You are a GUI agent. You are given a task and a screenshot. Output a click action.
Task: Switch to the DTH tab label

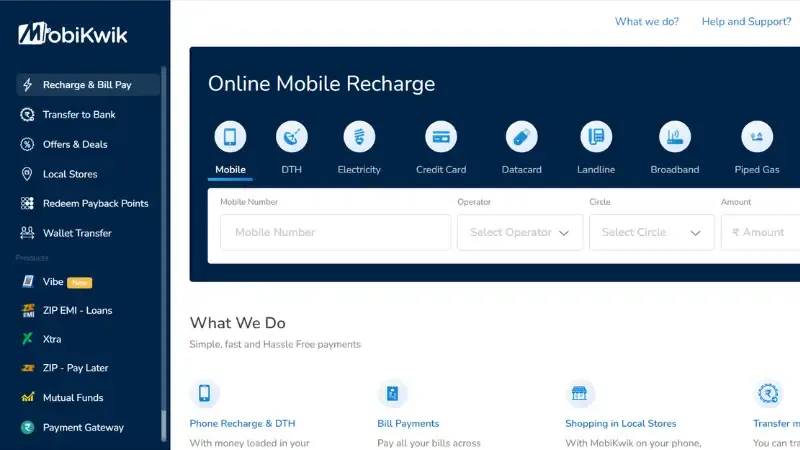(x=291, y=170)
